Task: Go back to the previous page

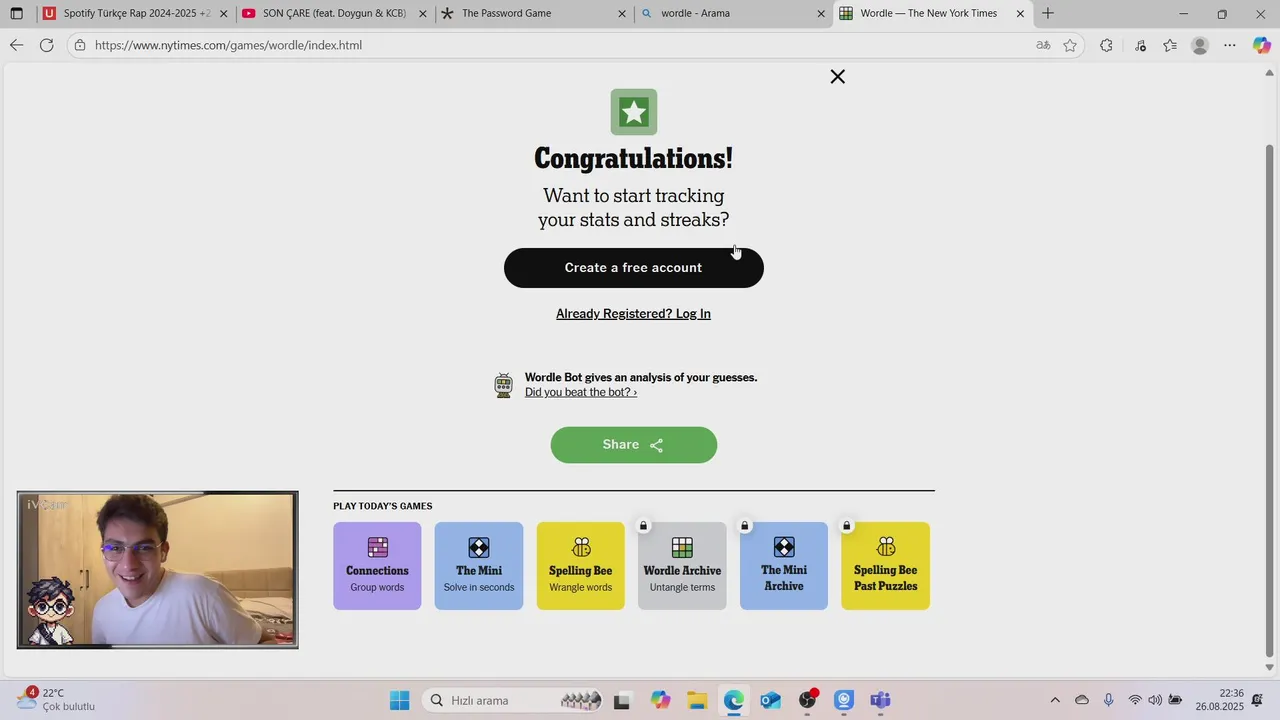Action: click(16, 45)
